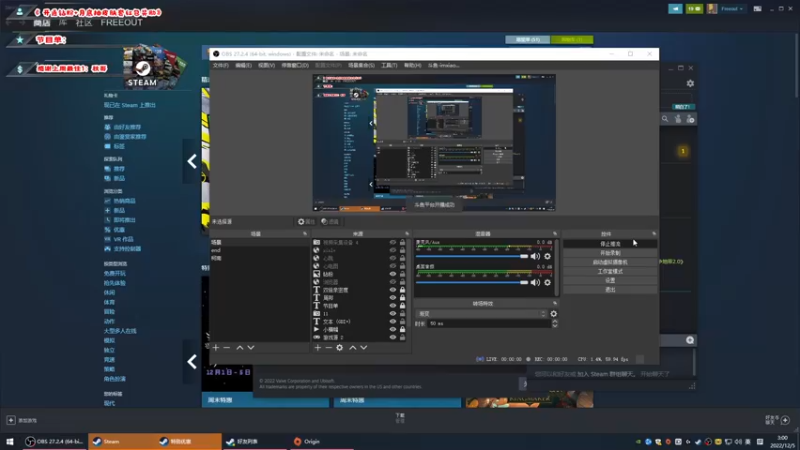Move the scene up in the Scenes panel

click(x=239, y=347)
